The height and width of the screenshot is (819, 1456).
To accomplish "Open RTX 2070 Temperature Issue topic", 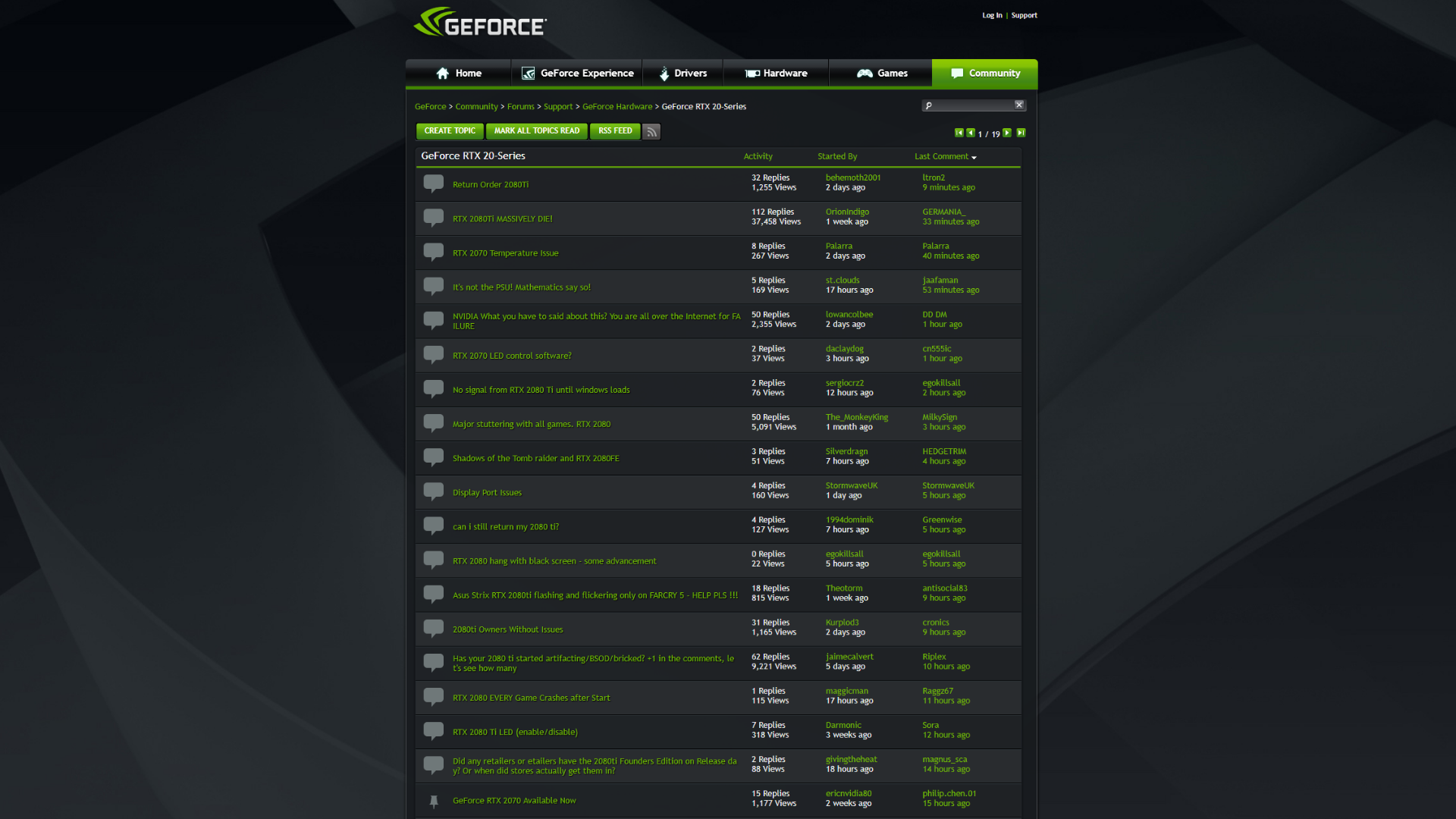I will coord(505,253).
